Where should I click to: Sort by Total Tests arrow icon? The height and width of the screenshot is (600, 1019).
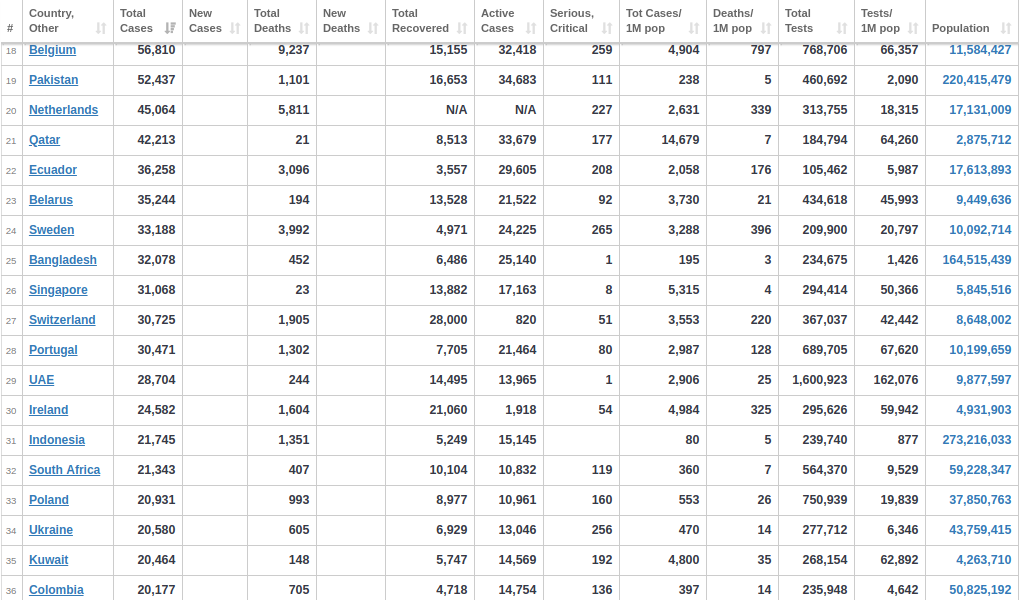(842, 28)
